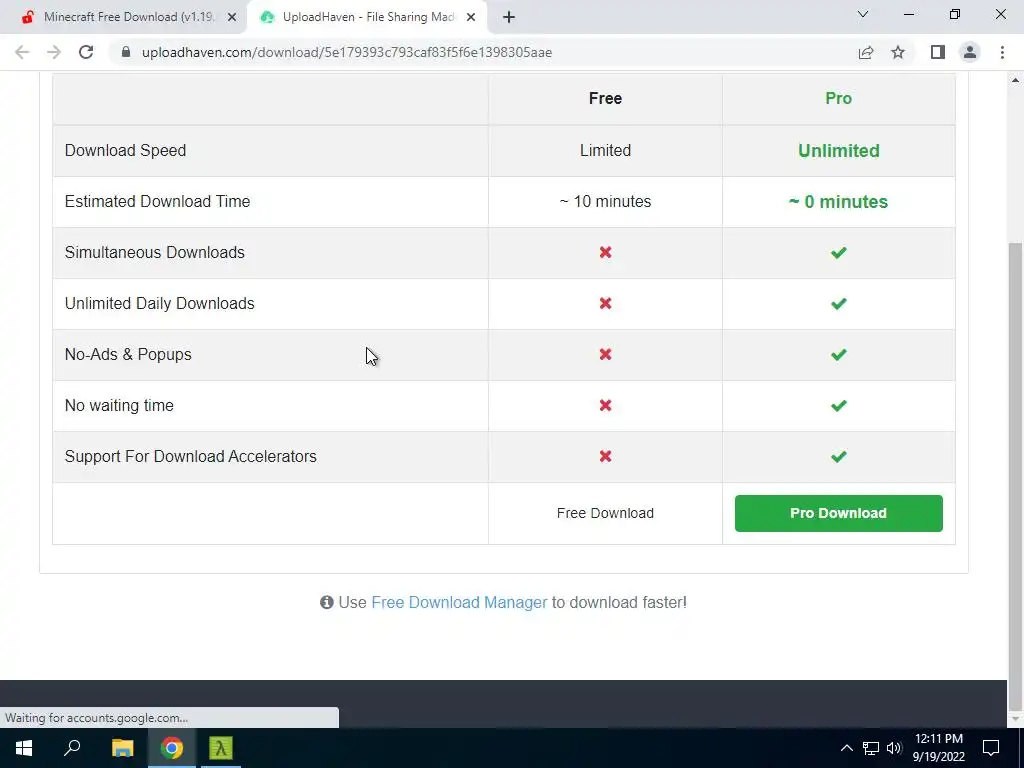Image resolution: width=1024 pixels, height=768 pixels.
Task: Open network status tray icon
Action: tap(871, 748)
